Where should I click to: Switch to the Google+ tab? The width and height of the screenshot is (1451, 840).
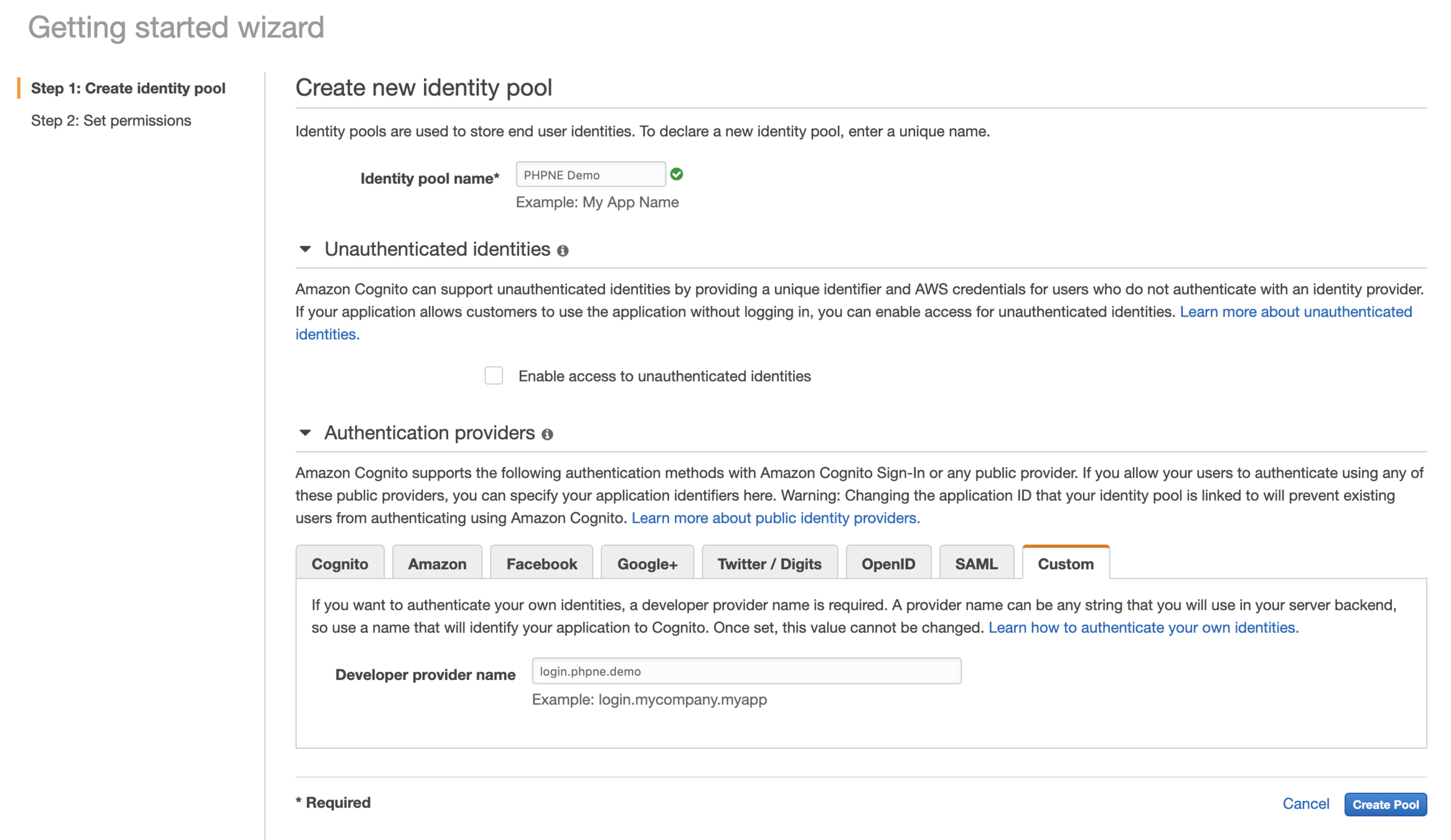pyautogui.click(x=647, y=564)
